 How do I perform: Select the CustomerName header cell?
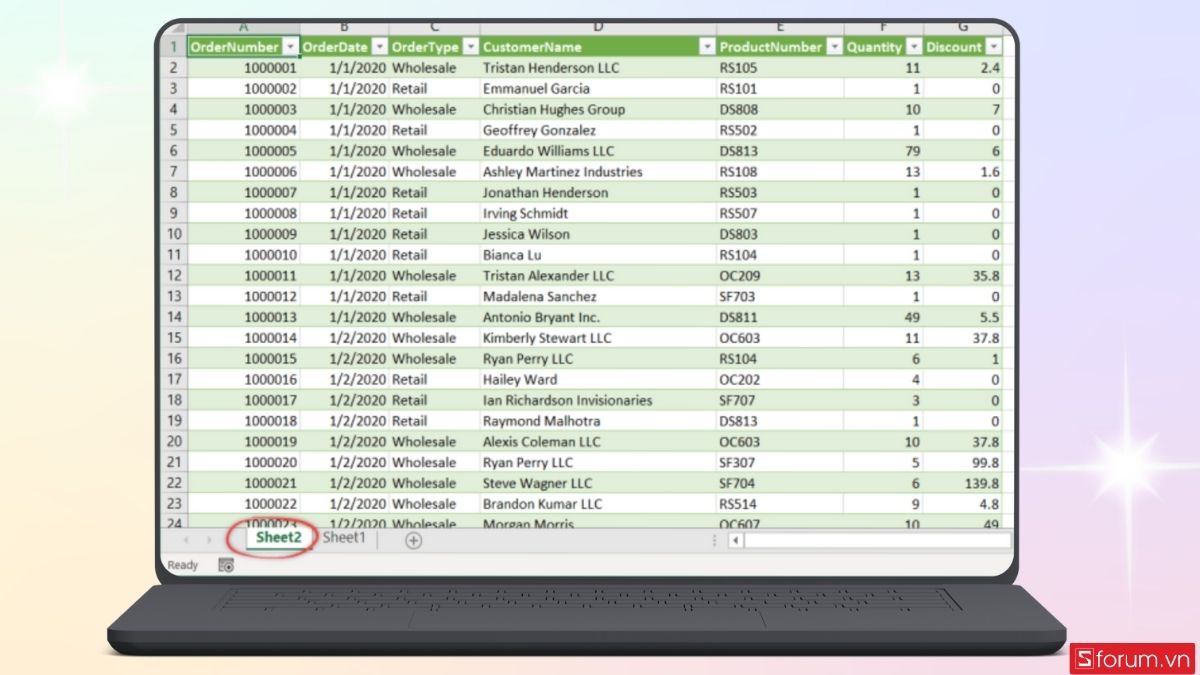(x=598, y=47)
